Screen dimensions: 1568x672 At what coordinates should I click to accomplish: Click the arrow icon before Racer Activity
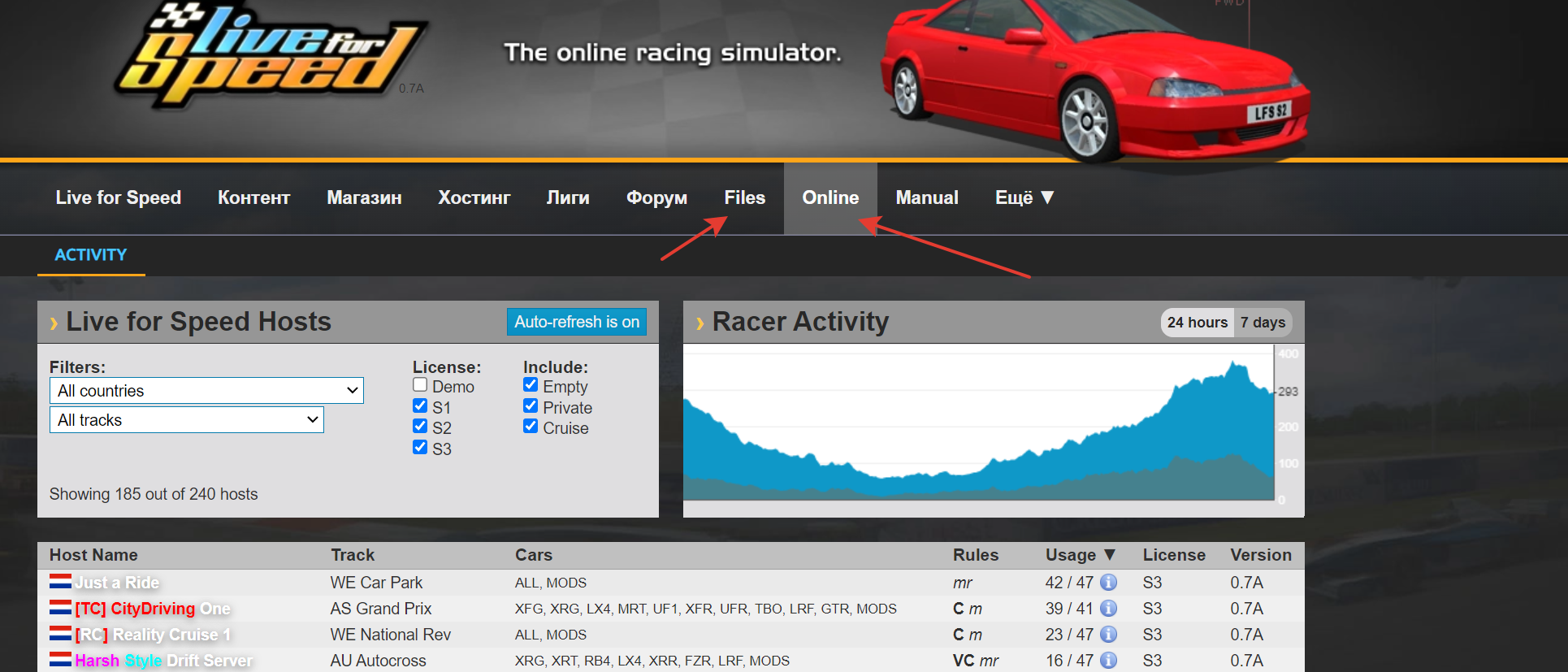(700, 323)
